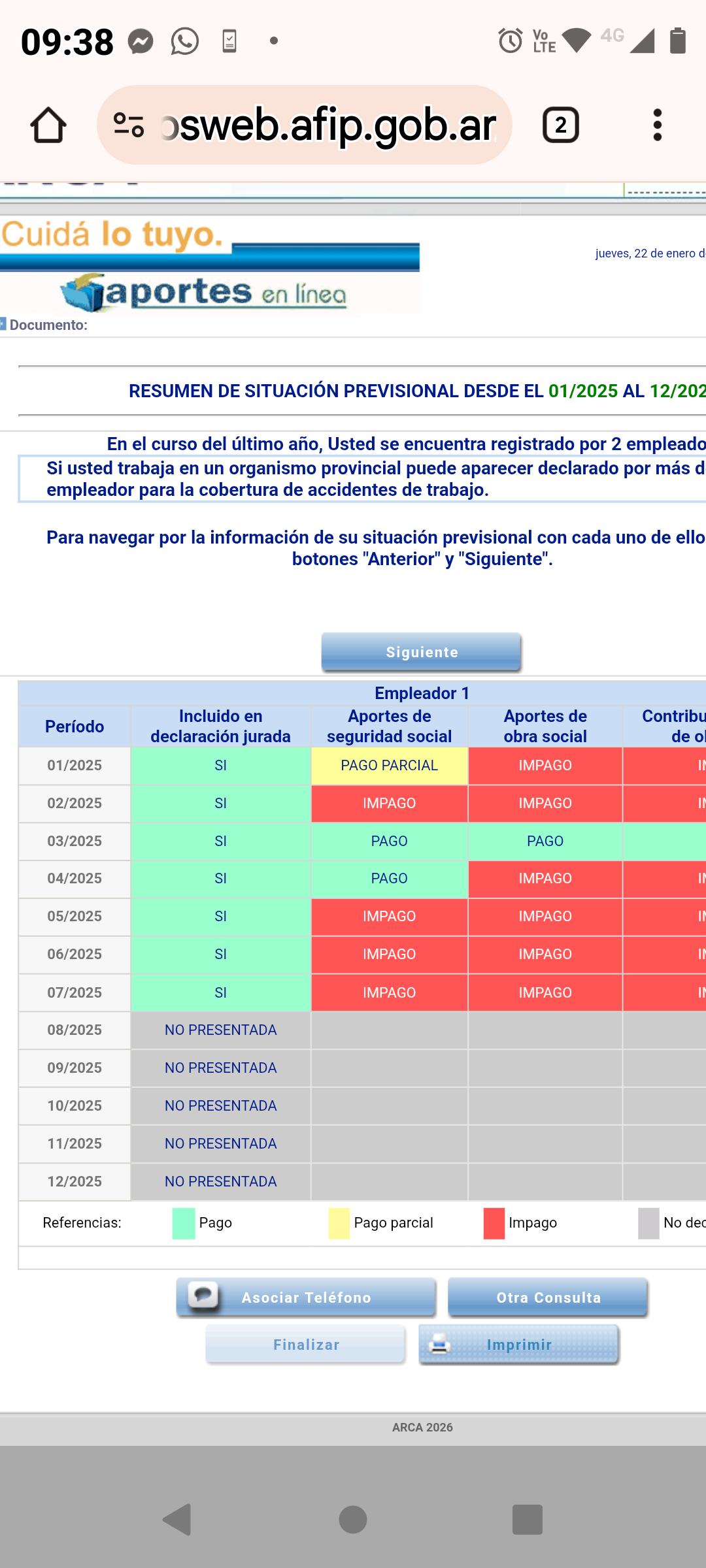This screenshot has height=1568, width=706.
Task: Click the red Impago reference swatch
Action: [494, 1223]
